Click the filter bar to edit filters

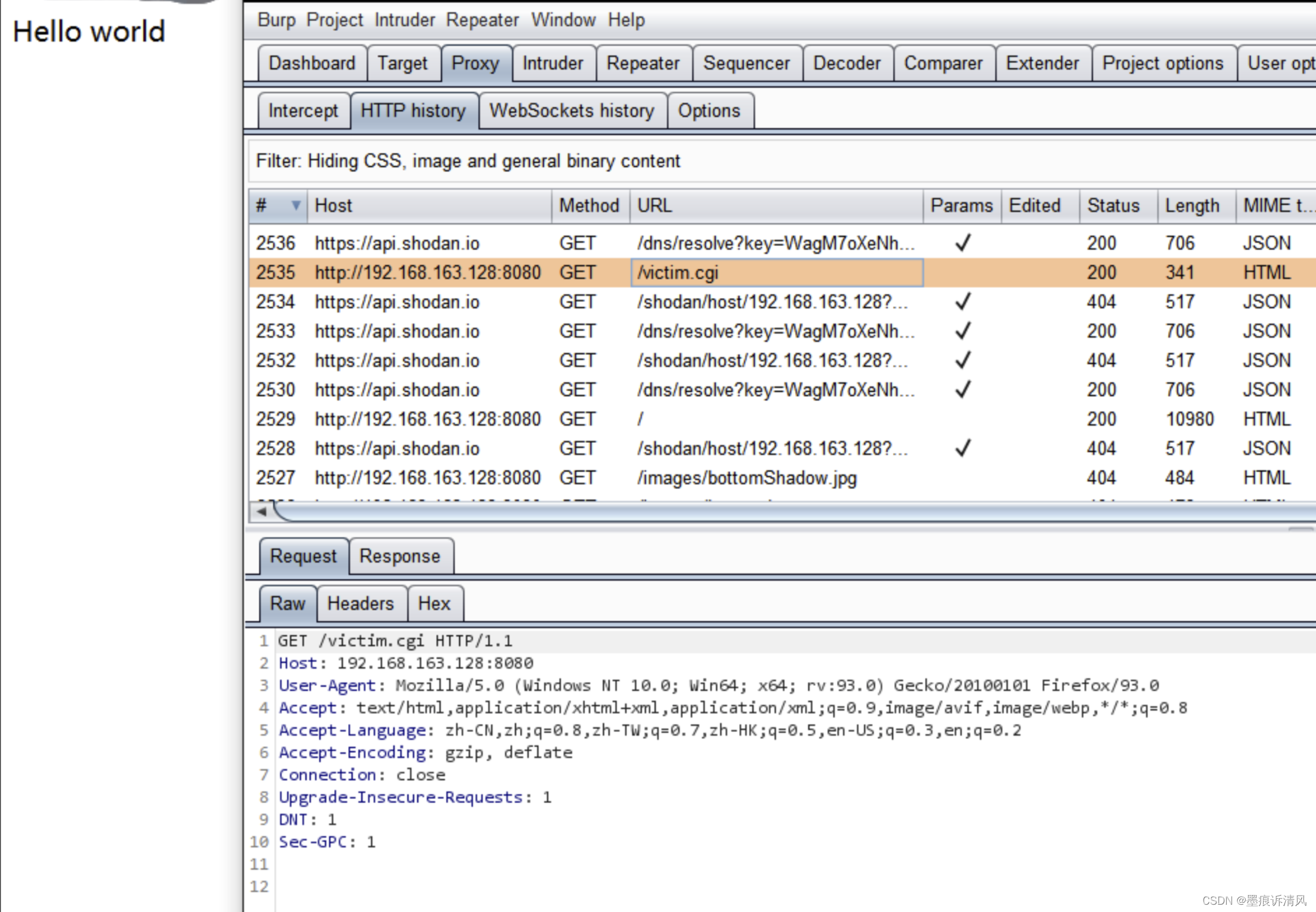[x=782, y=161]
